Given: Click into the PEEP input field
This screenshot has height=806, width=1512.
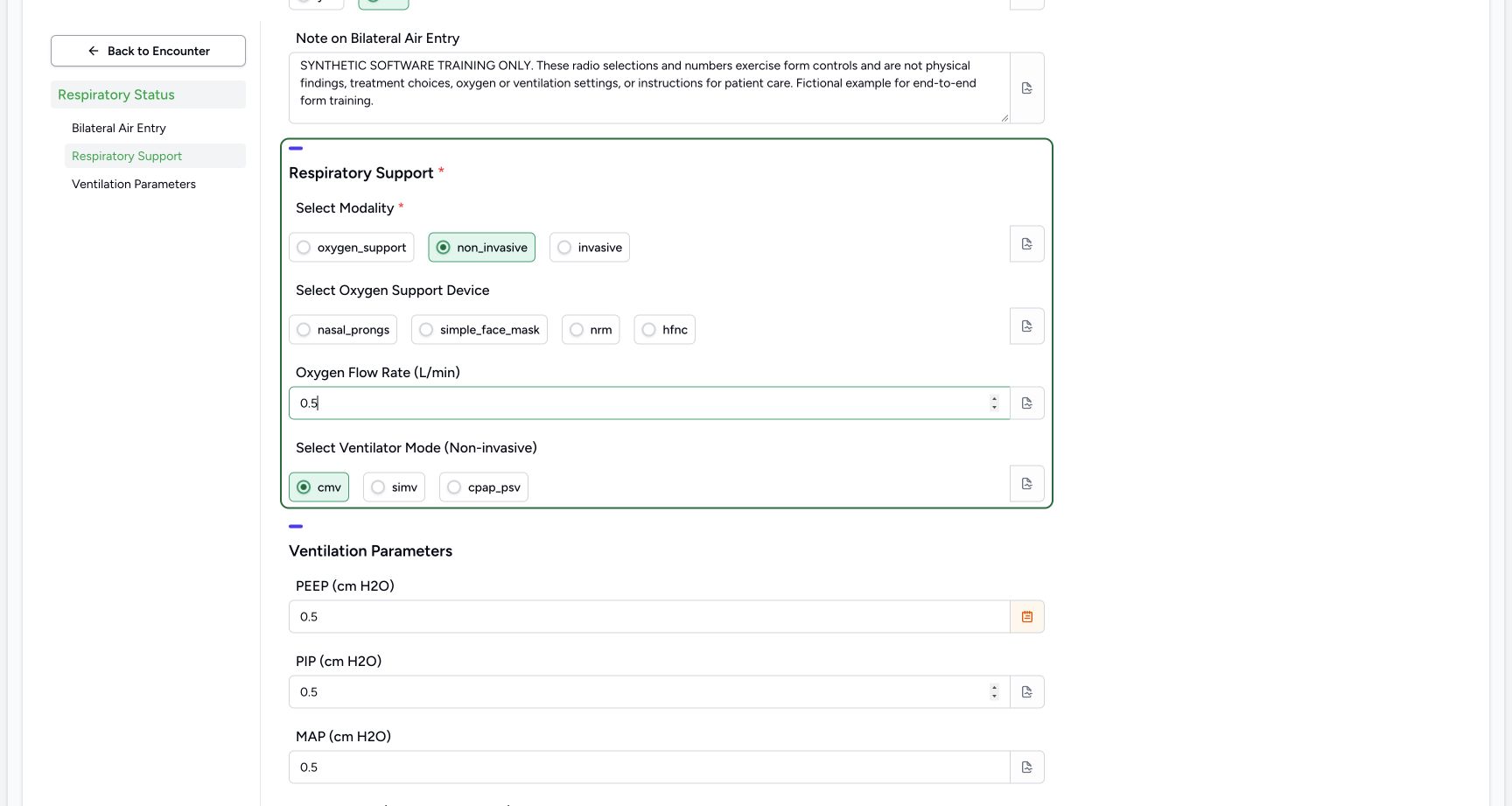Looking at the screenshot, I should (649, 617).
